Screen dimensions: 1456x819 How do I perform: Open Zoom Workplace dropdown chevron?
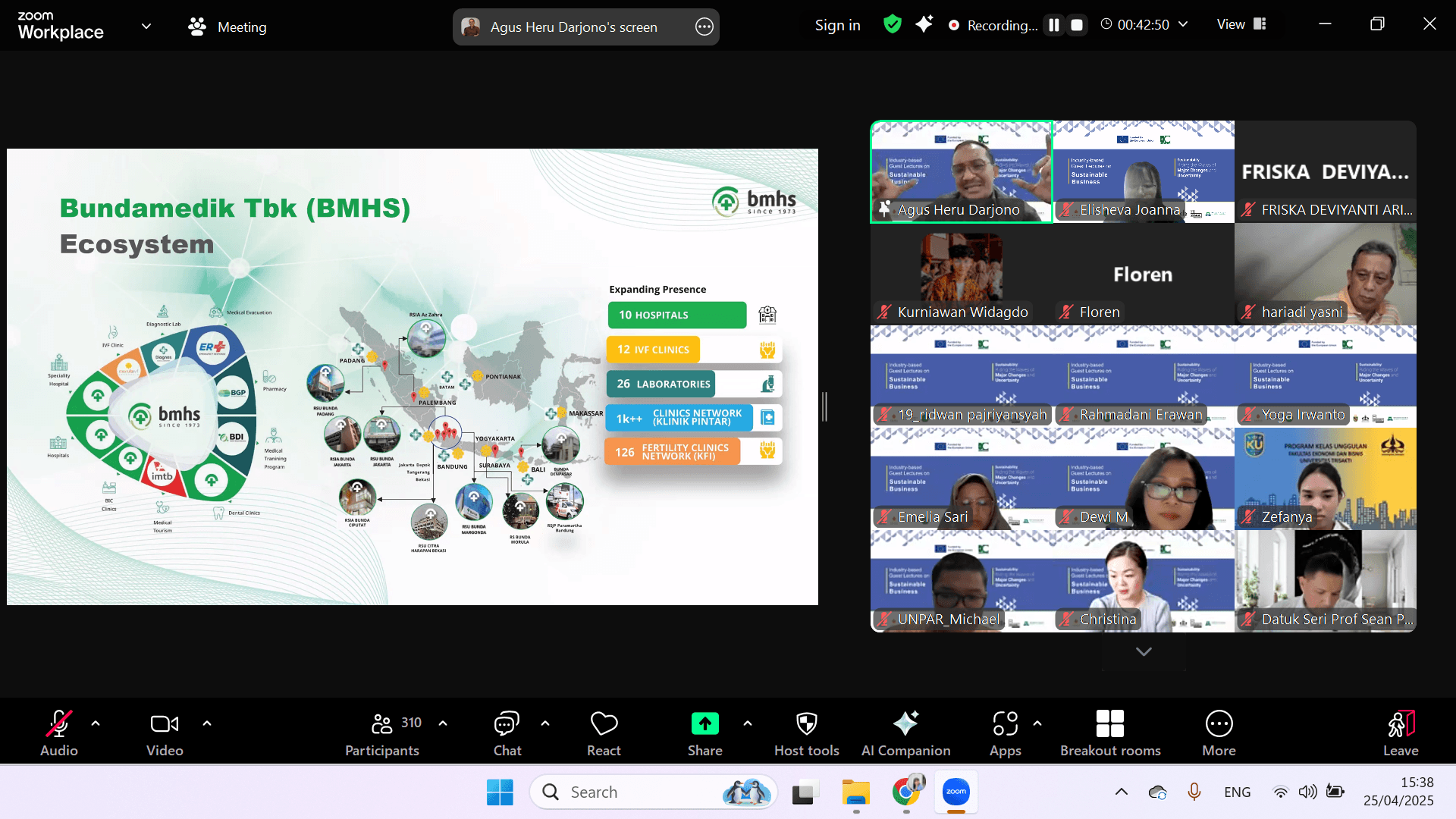coord(146,27)
